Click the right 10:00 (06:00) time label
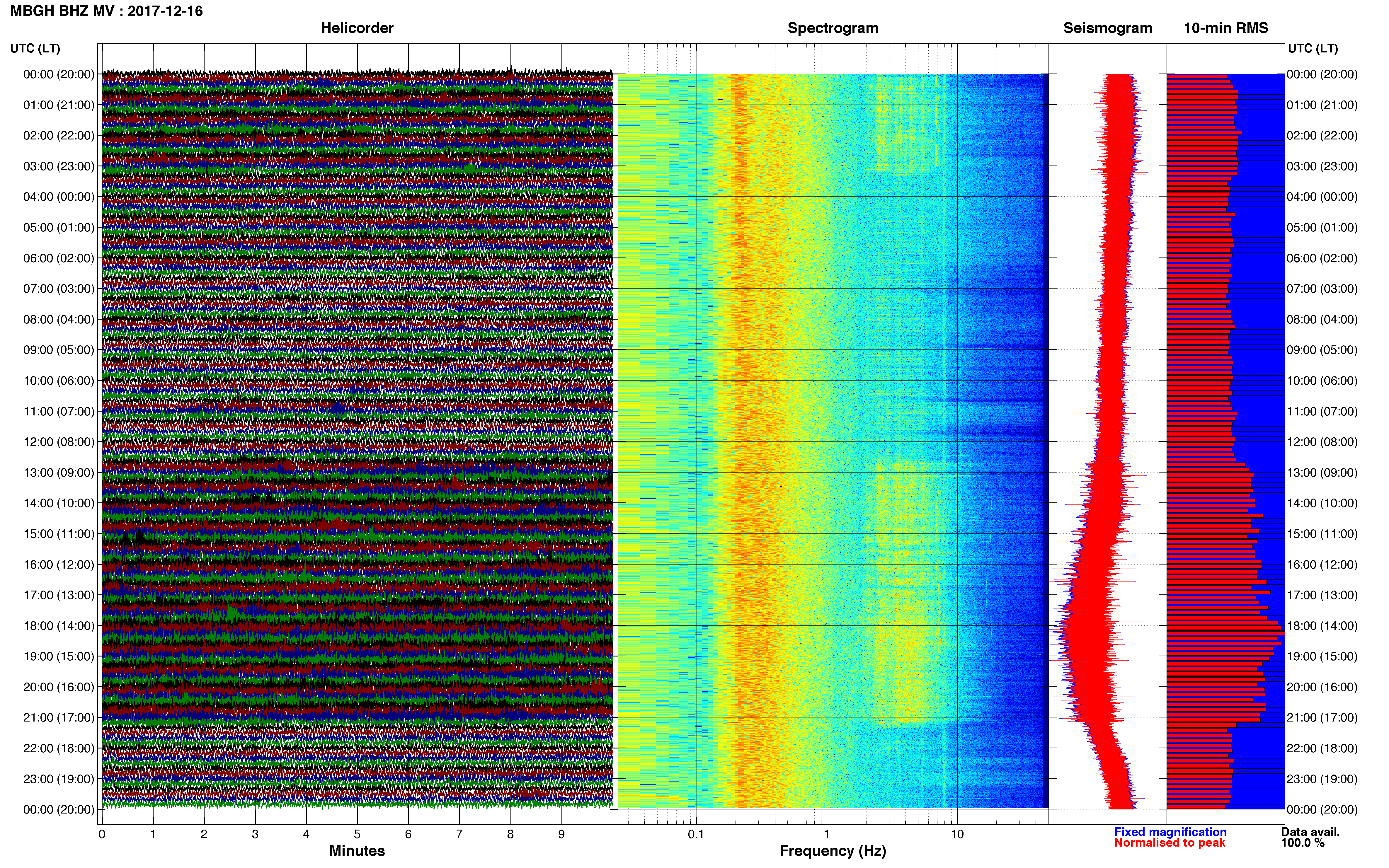Viewport: 1389px width, 868px height. [x=1322, y=381]
